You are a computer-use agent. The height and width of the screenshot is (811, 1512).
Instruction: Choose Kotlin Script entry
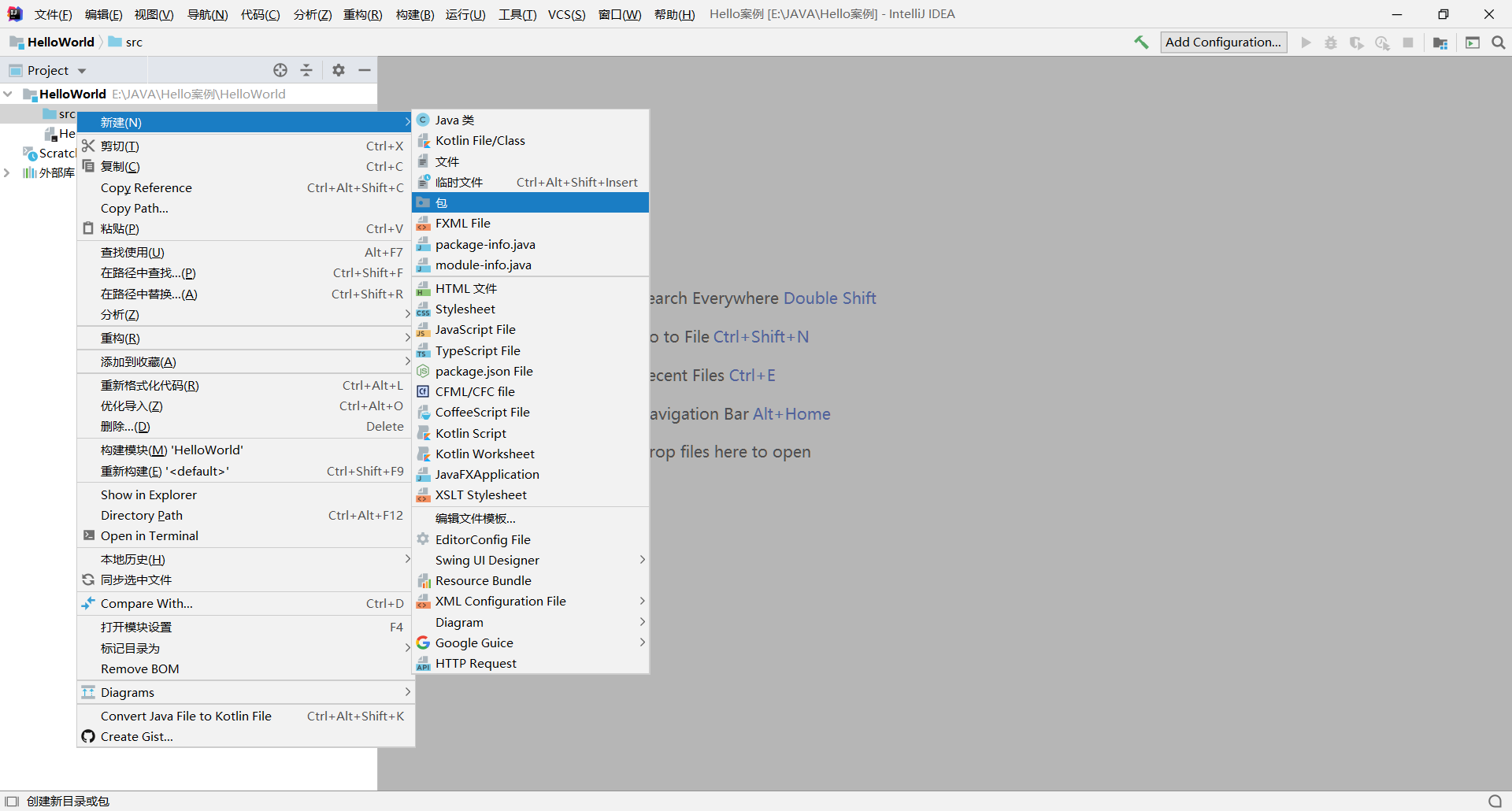[x=531, y=433]
